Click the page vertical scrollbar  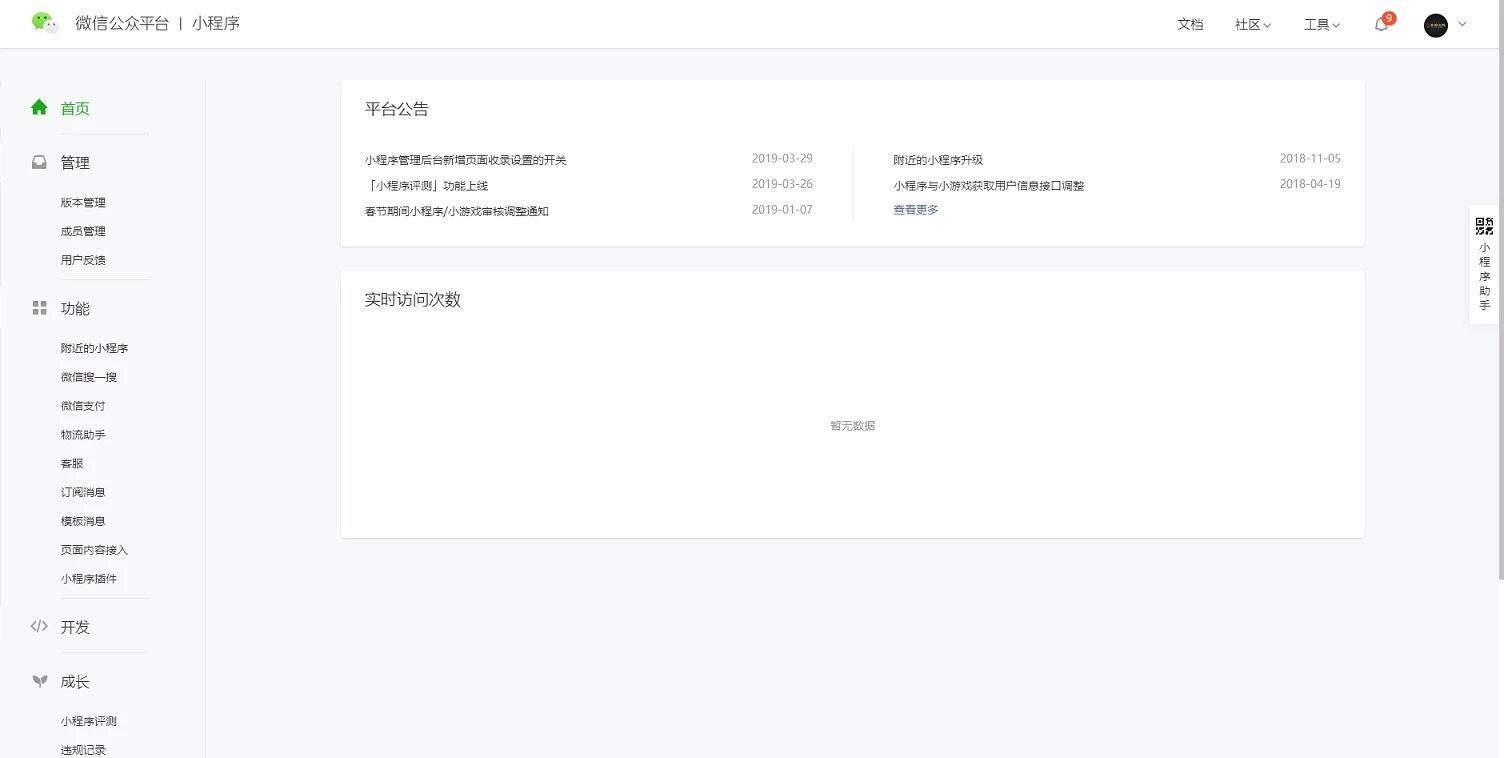point(1500,290)
